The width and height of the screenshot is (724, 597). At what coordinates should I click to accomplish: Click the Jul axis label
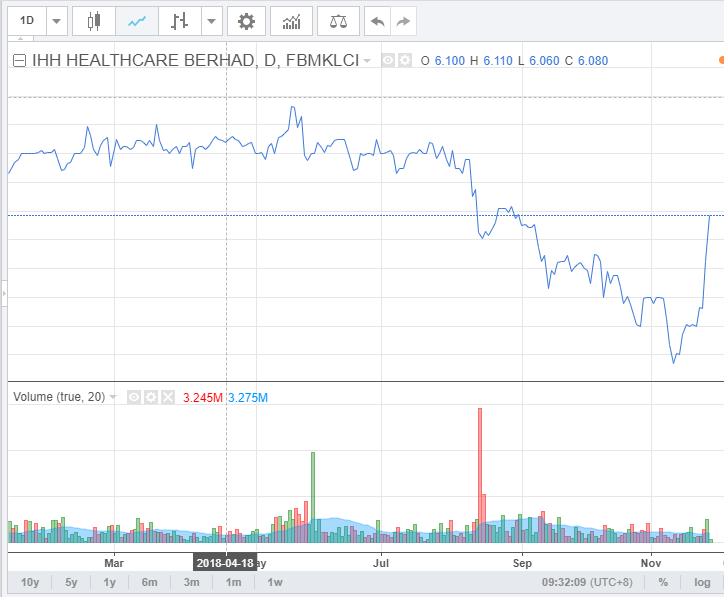click(381, 563)
